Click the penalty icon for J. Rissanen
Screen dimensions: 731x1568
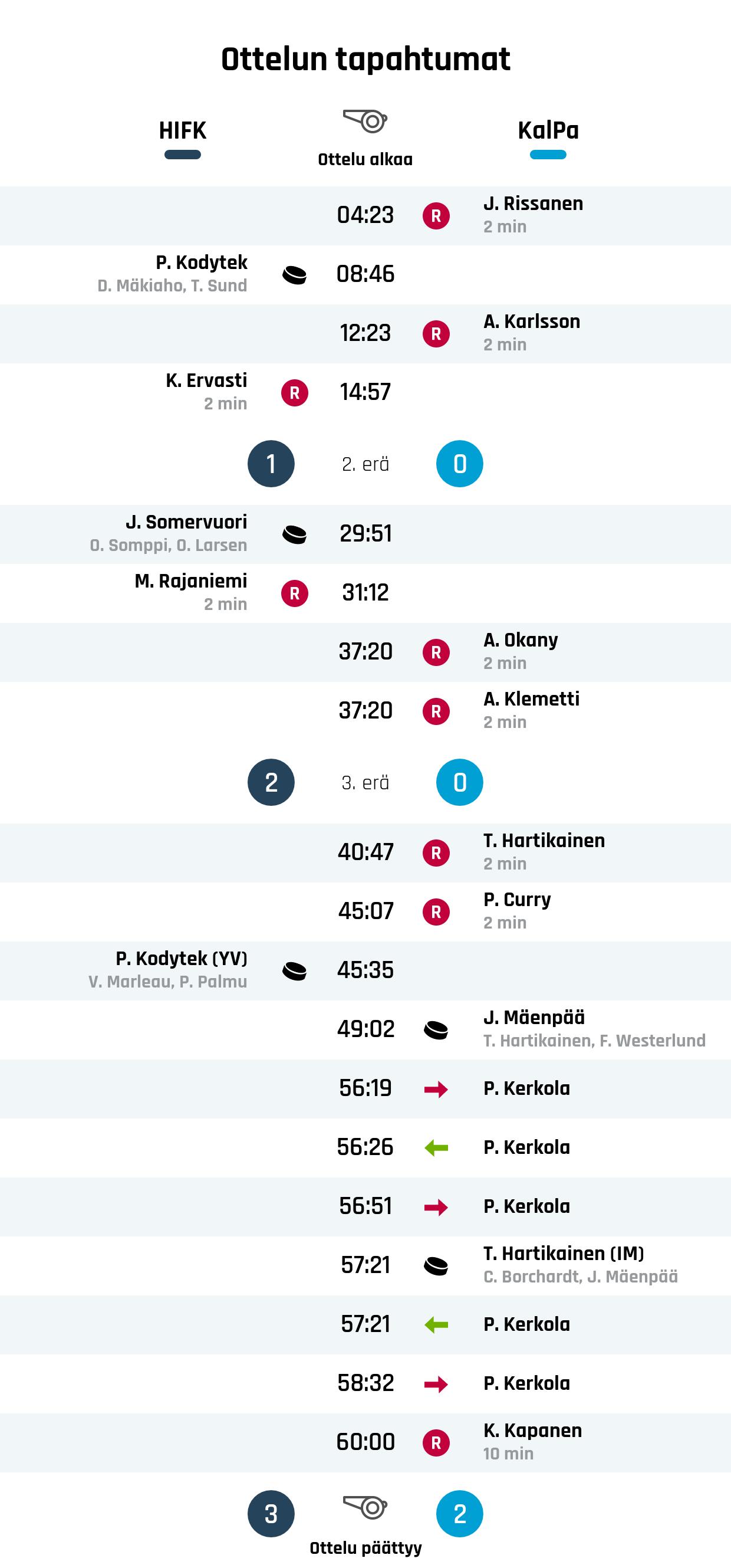click(436, 216)
